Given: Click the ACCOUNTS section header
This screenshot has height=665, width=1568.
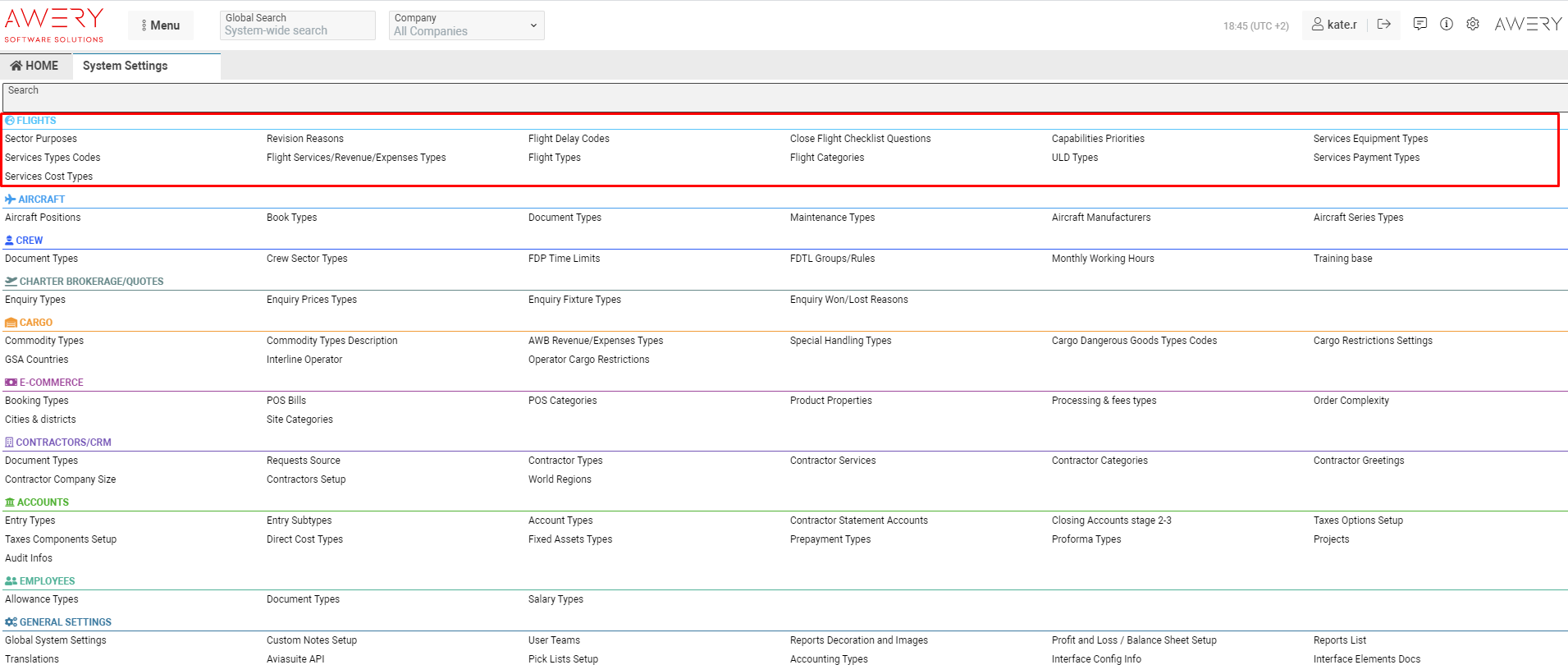Looking at the screenshot, I should click(43, 502).
